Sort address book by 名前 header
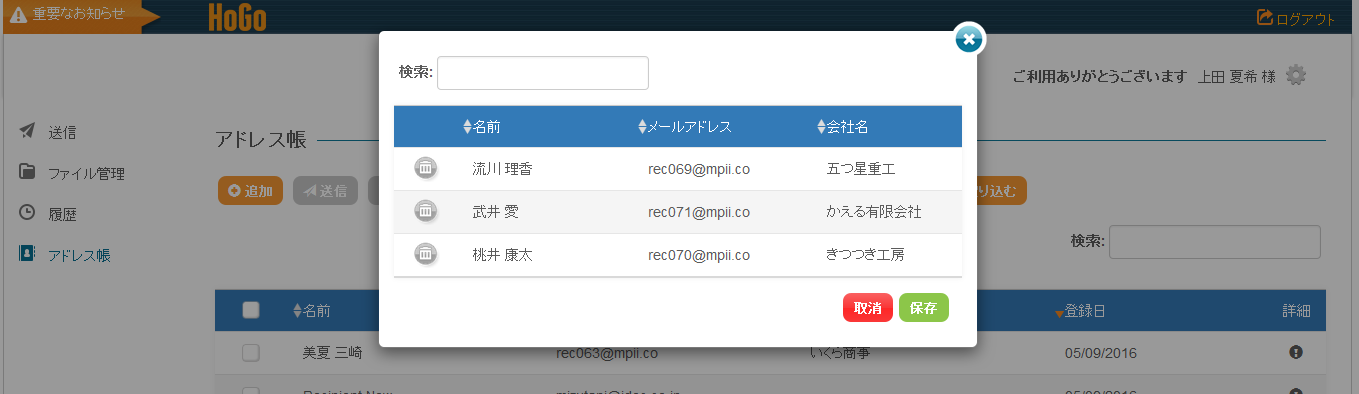 312,311
